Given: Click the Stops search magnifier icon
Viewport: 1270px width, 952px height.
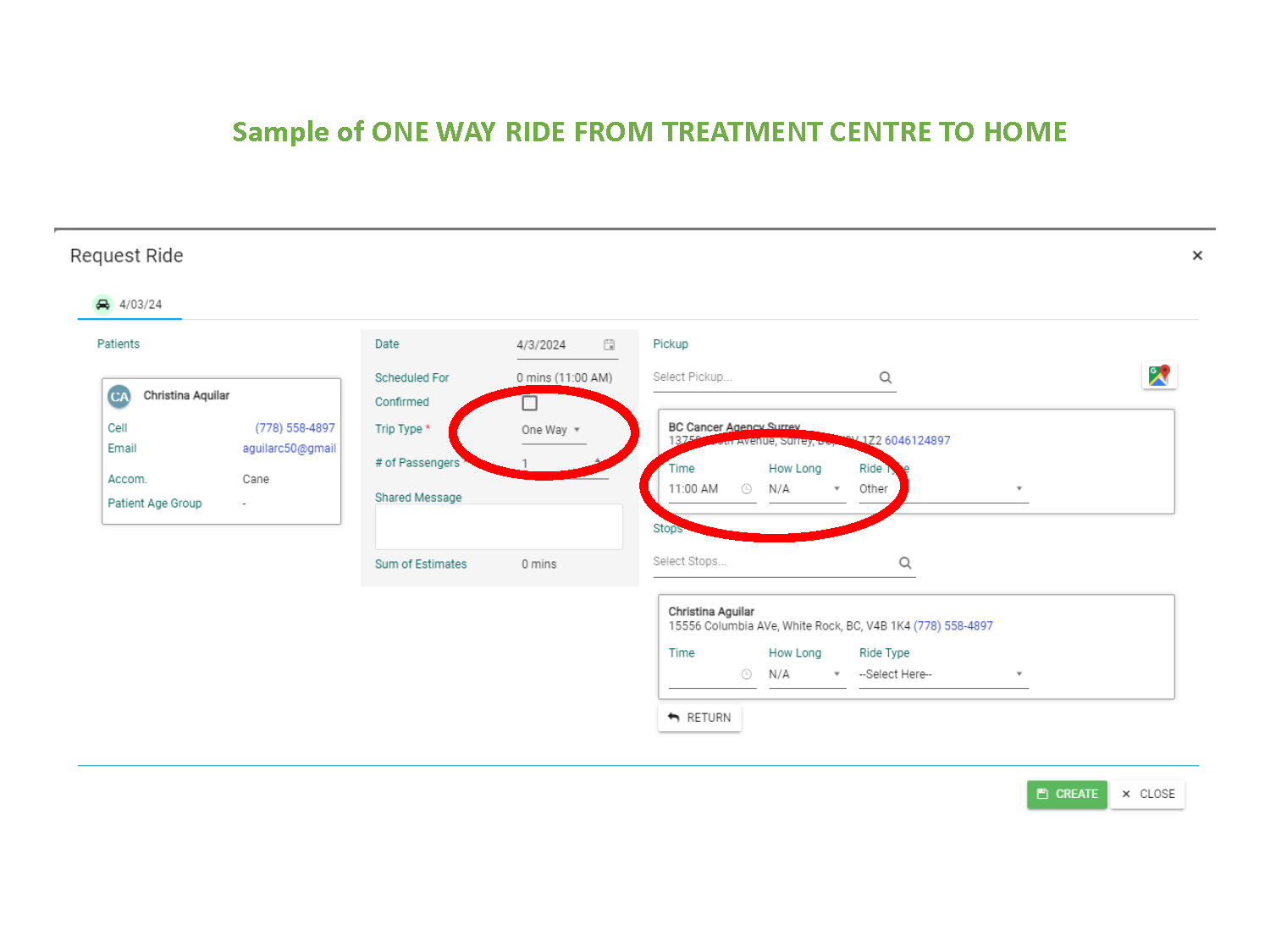Looking at the screenshot, I should [905, 563].
